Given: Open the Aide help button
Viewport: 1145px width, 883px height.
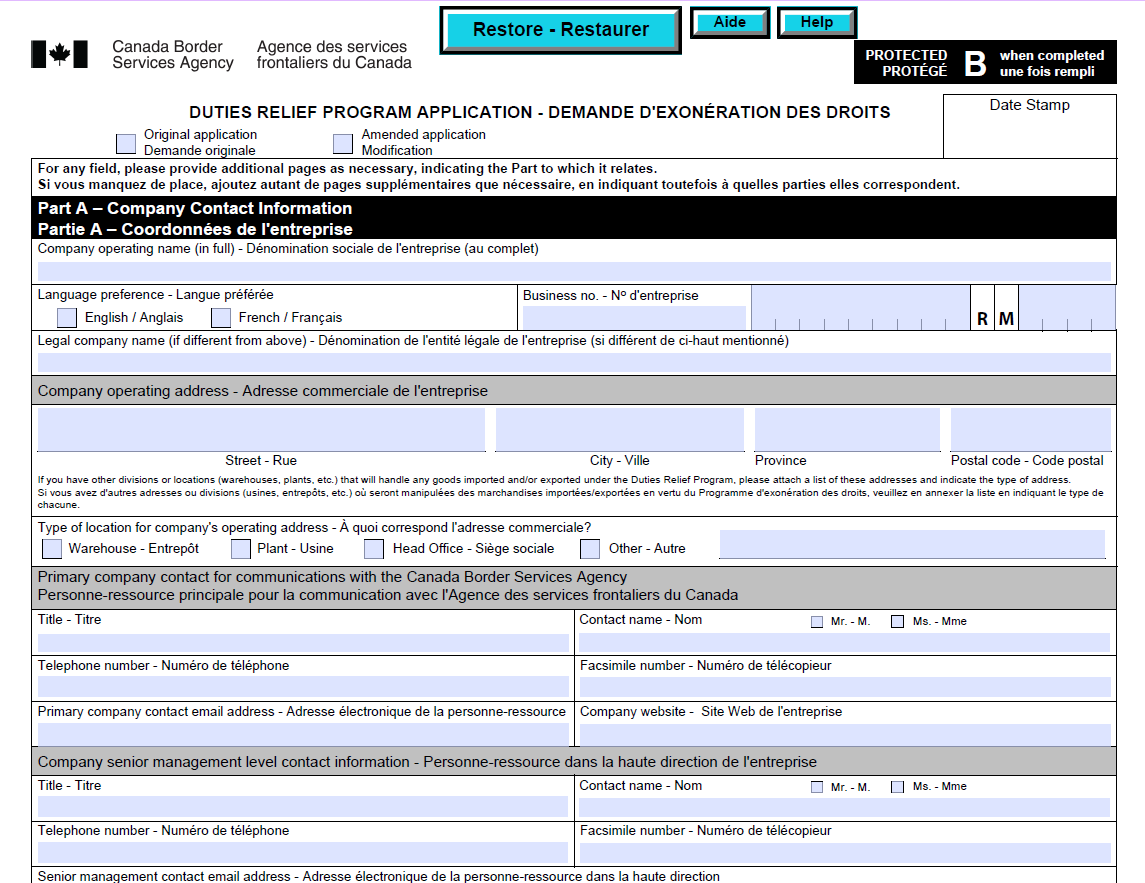Looking at the screenshot, I should click(729, 23).
